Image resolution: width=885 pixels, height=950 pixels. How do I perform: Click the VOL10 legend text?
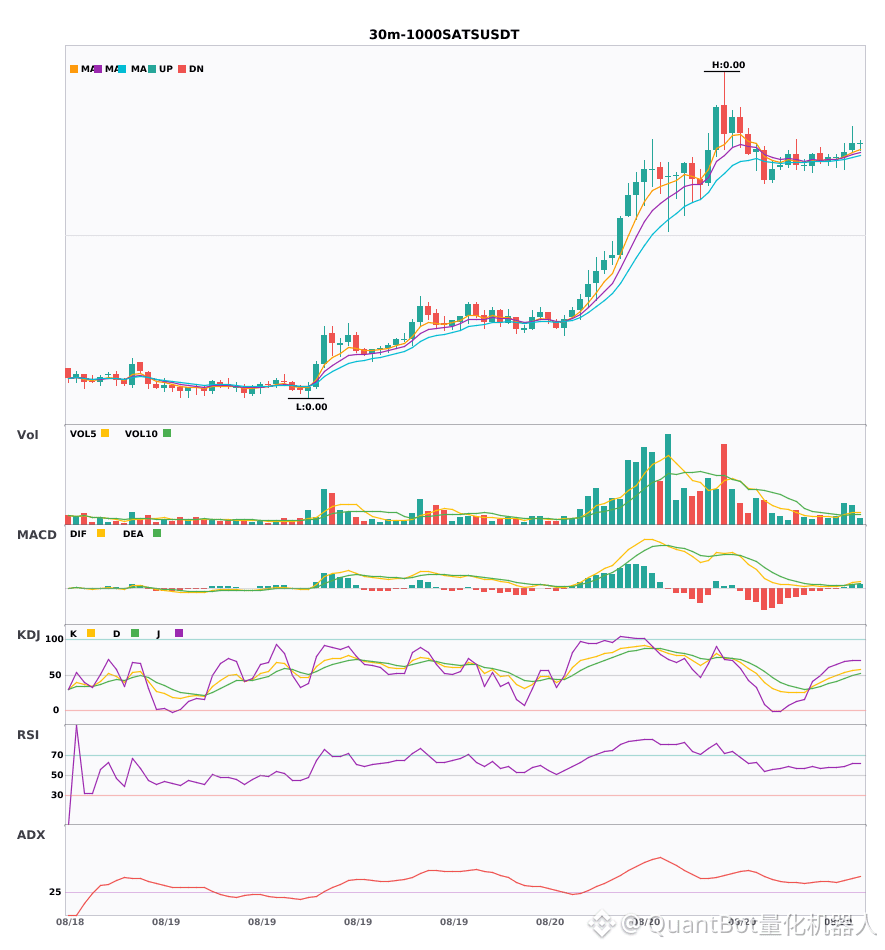(141, 434)
